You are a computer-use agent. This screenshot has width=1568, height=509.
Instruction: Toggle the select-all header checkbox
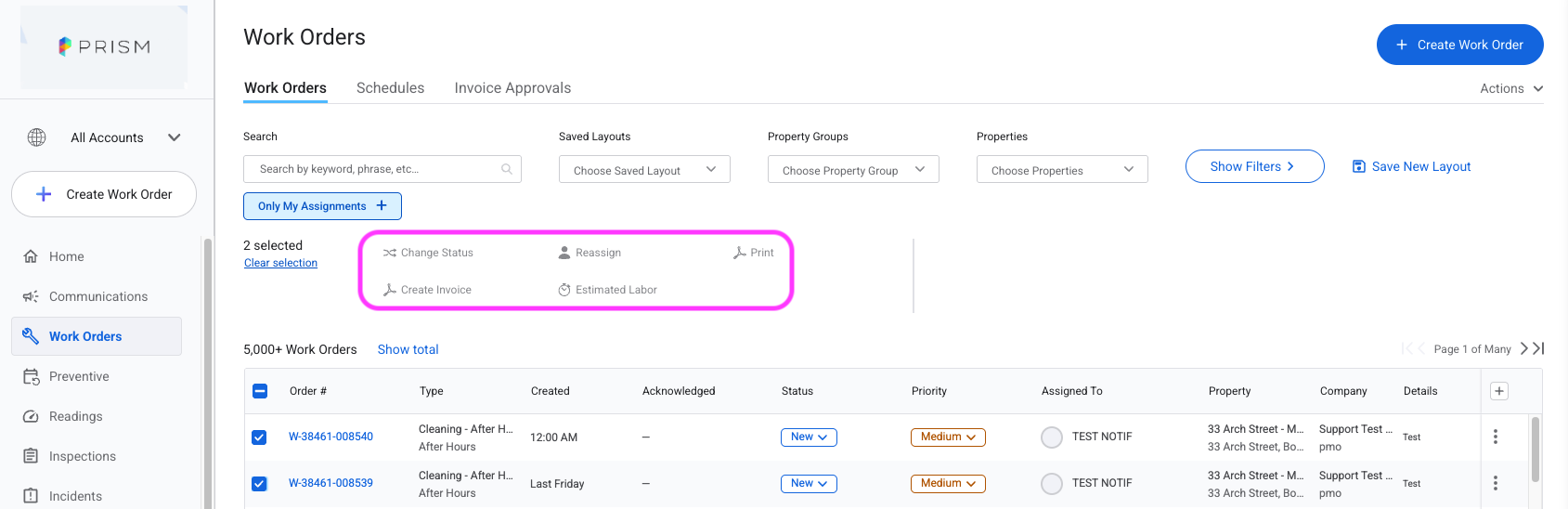(x=260, y=391)
